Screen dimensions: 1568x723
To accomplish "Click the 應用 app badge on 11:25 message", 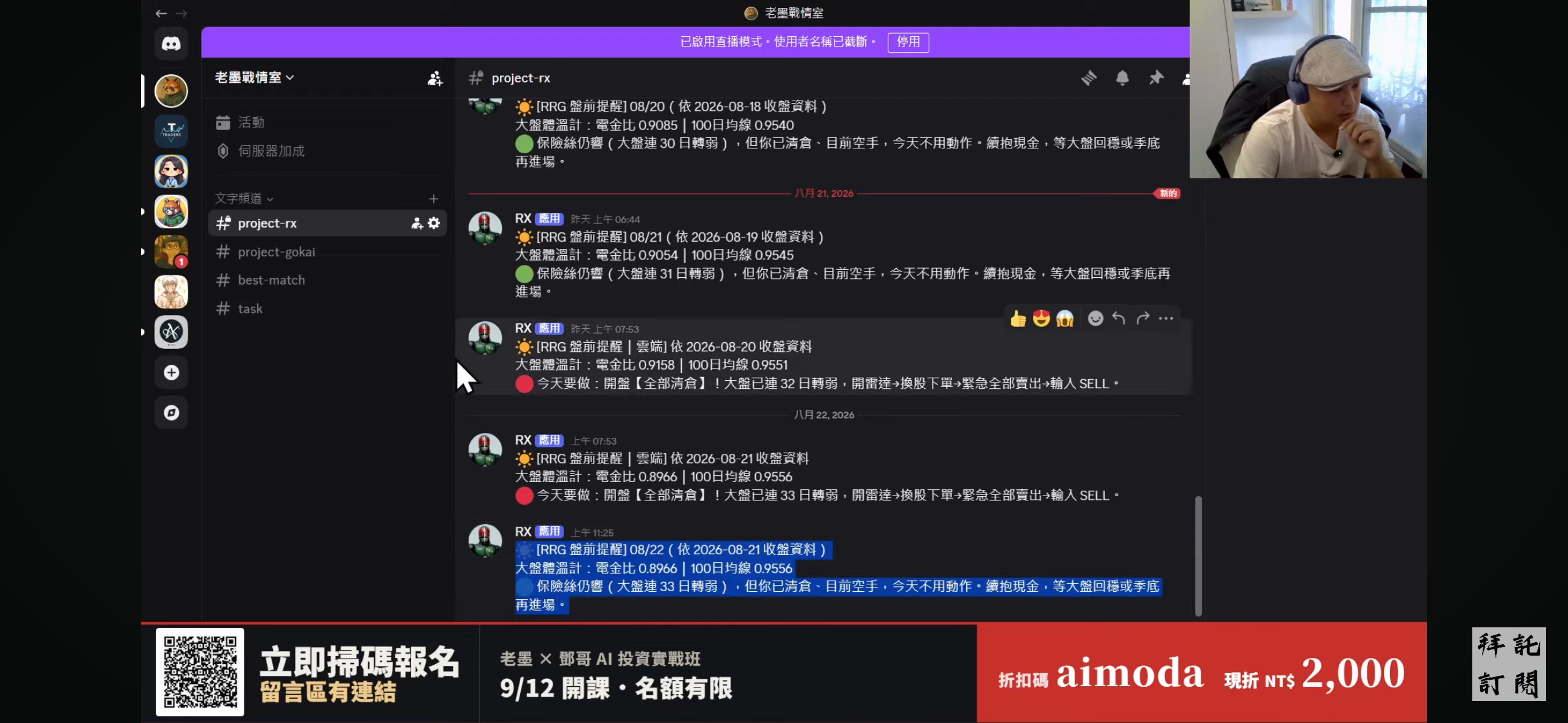I will pyautogui.click(x=549, y=532).
